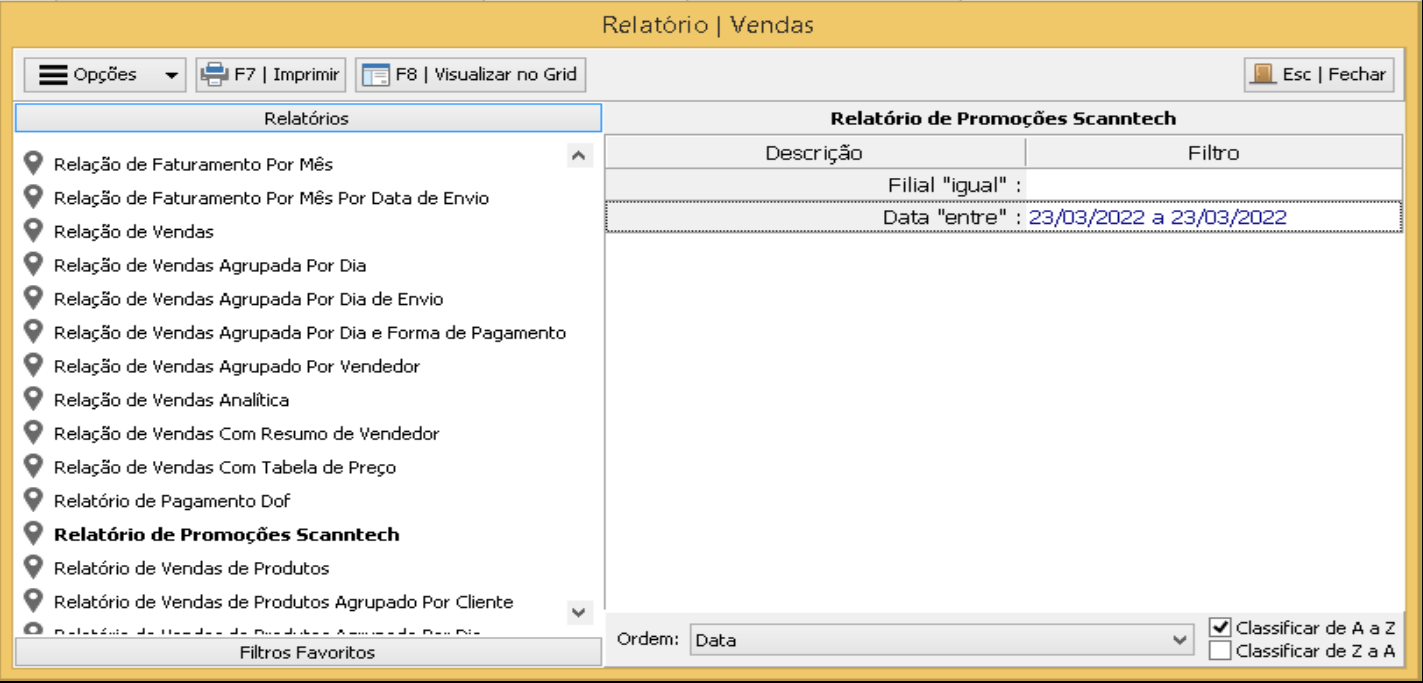Enable Classificar de Z a A checkbox
1423x683 pixels.
point(1219,651)
